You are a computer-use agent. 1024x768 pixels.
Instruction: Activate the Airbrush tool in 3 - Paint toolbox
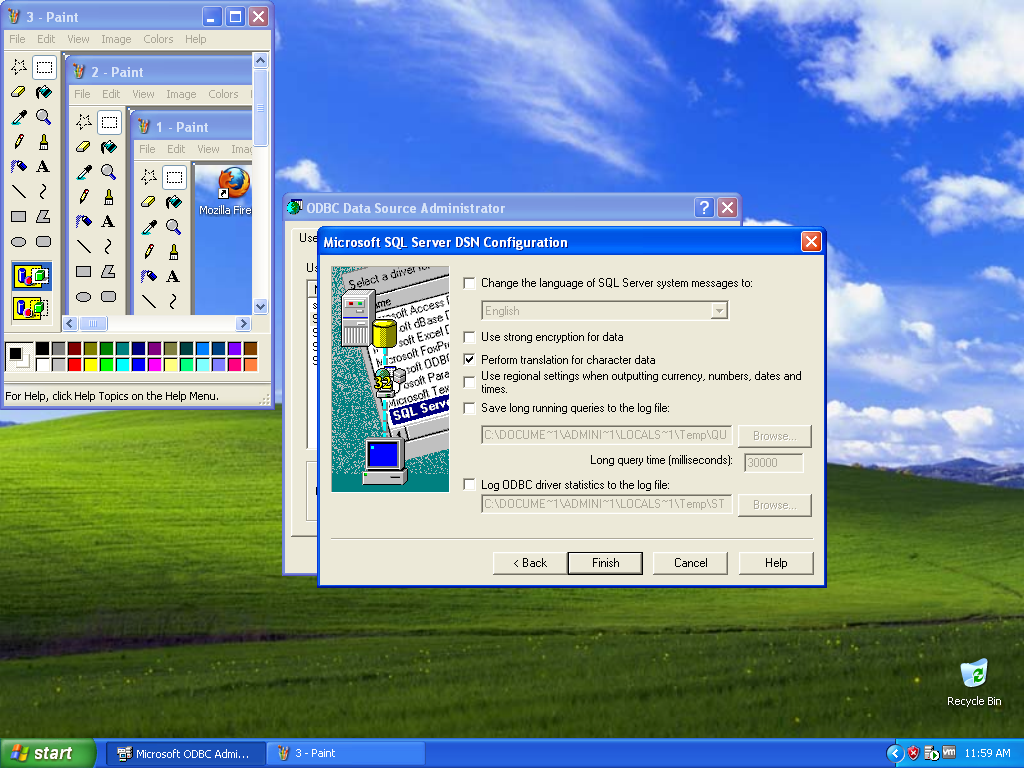click(18, 167)
